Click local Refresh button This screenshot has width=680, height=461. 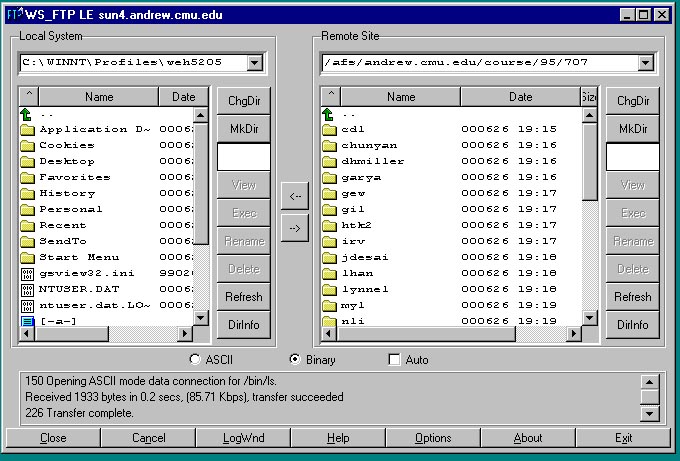tap(244, 297)
